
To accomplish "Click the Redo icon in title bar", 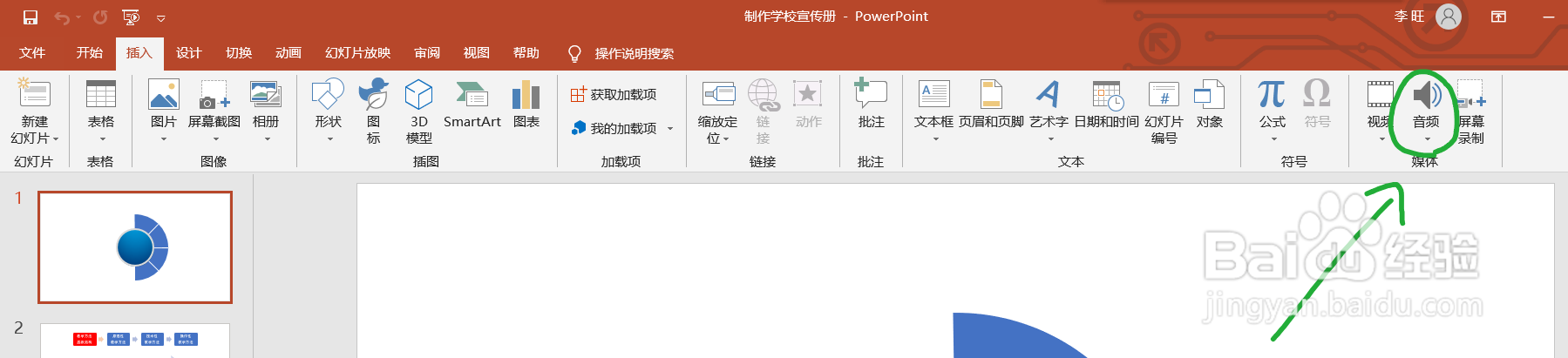I will click(100, 17).
